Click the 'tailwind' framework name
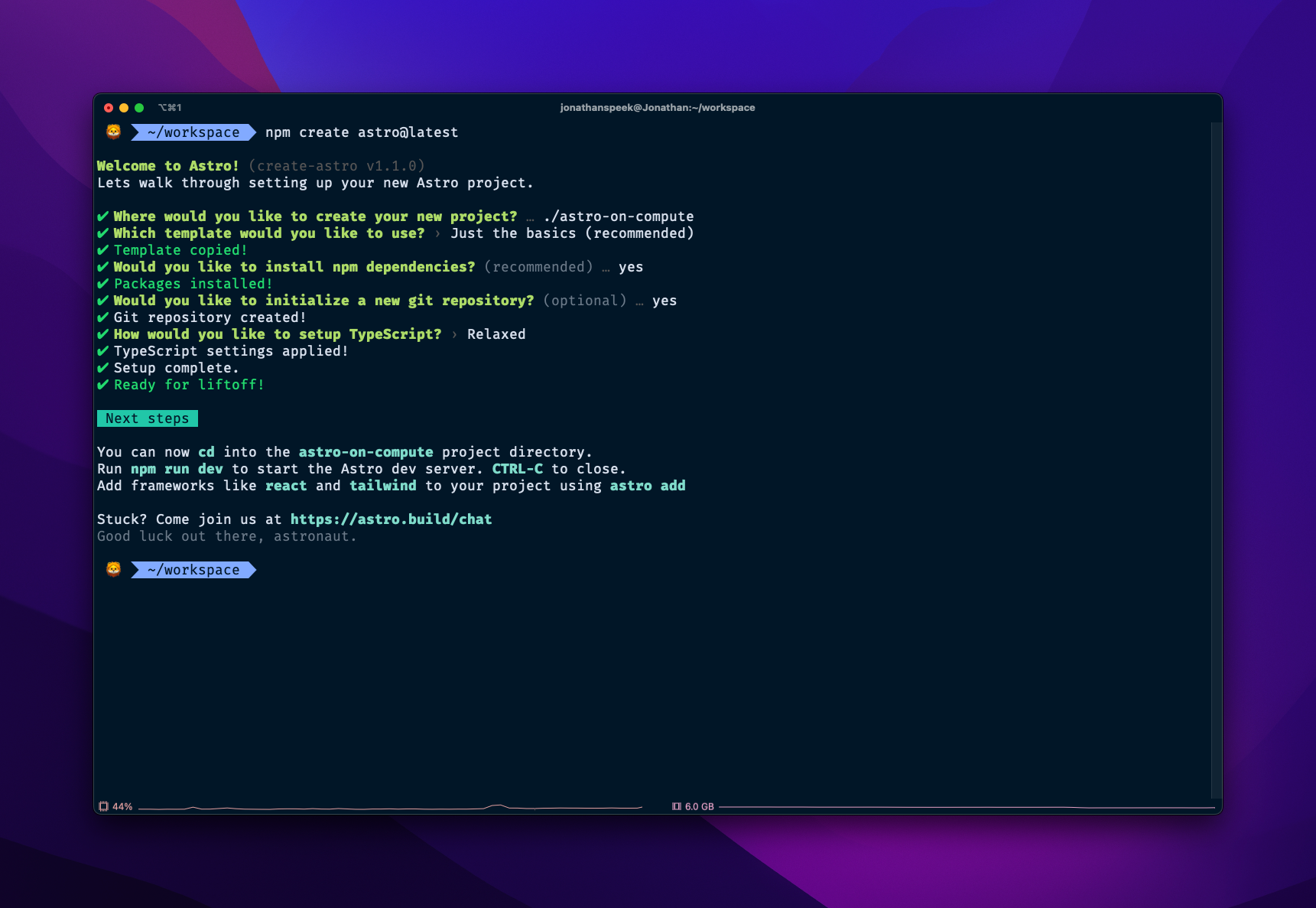Viewport: 1316px width, 908px height. click(383, 486)
